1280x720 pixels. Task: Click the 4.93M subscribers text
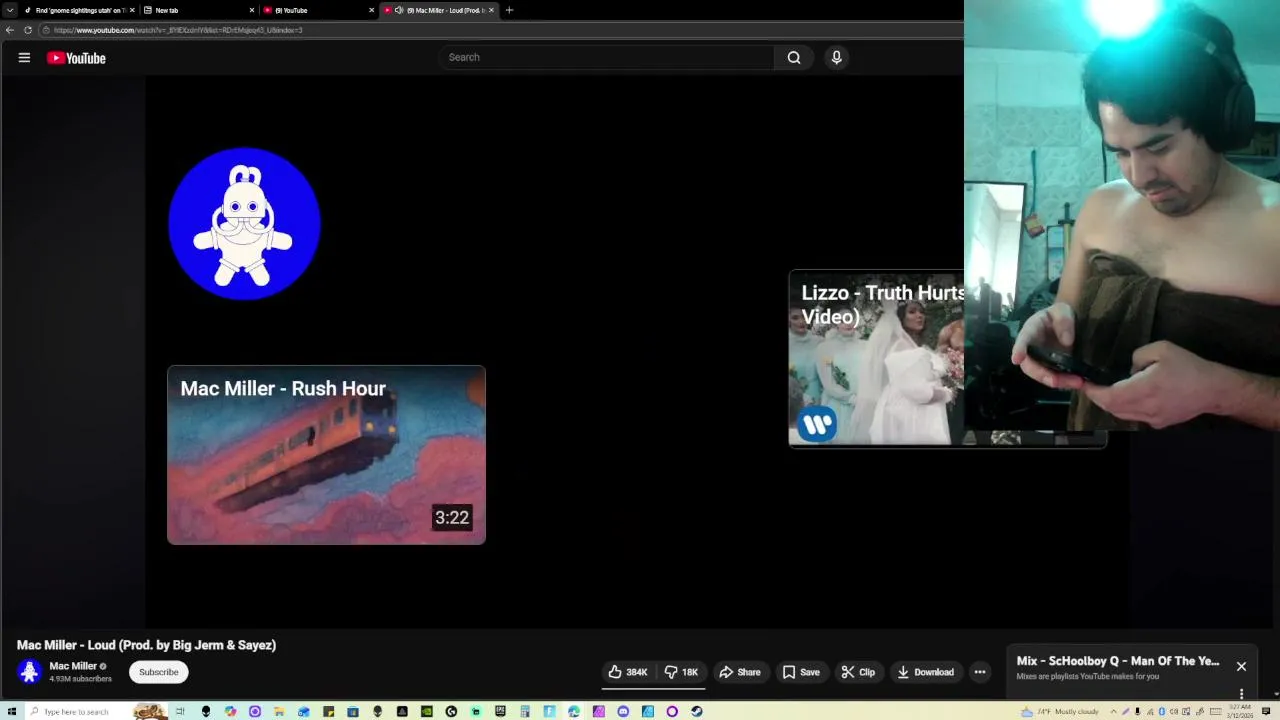(x=80, y=679)
